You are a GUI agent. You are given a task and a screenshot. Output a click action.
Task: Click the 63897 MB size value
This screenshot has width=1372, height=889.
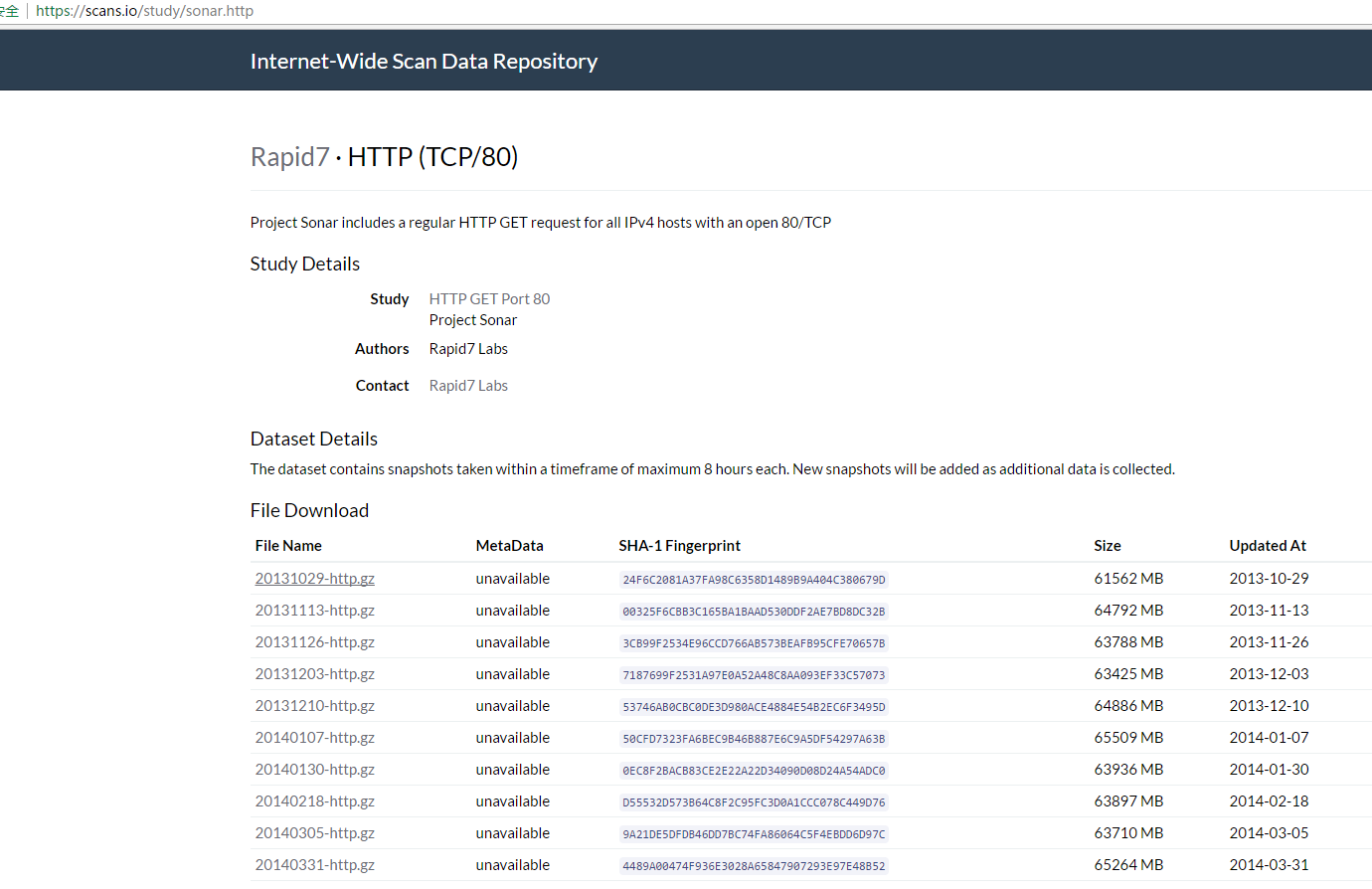click(x=1128, y=800)
